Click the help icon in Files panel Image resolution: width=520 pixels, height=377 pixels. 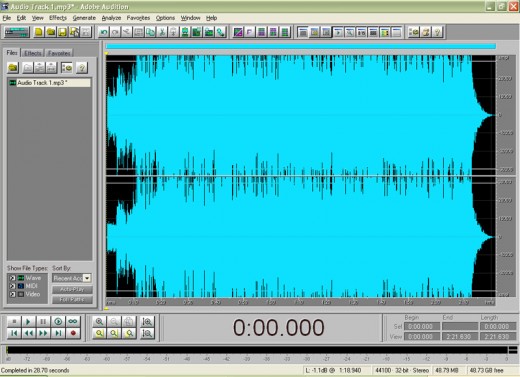pos(82,68)
